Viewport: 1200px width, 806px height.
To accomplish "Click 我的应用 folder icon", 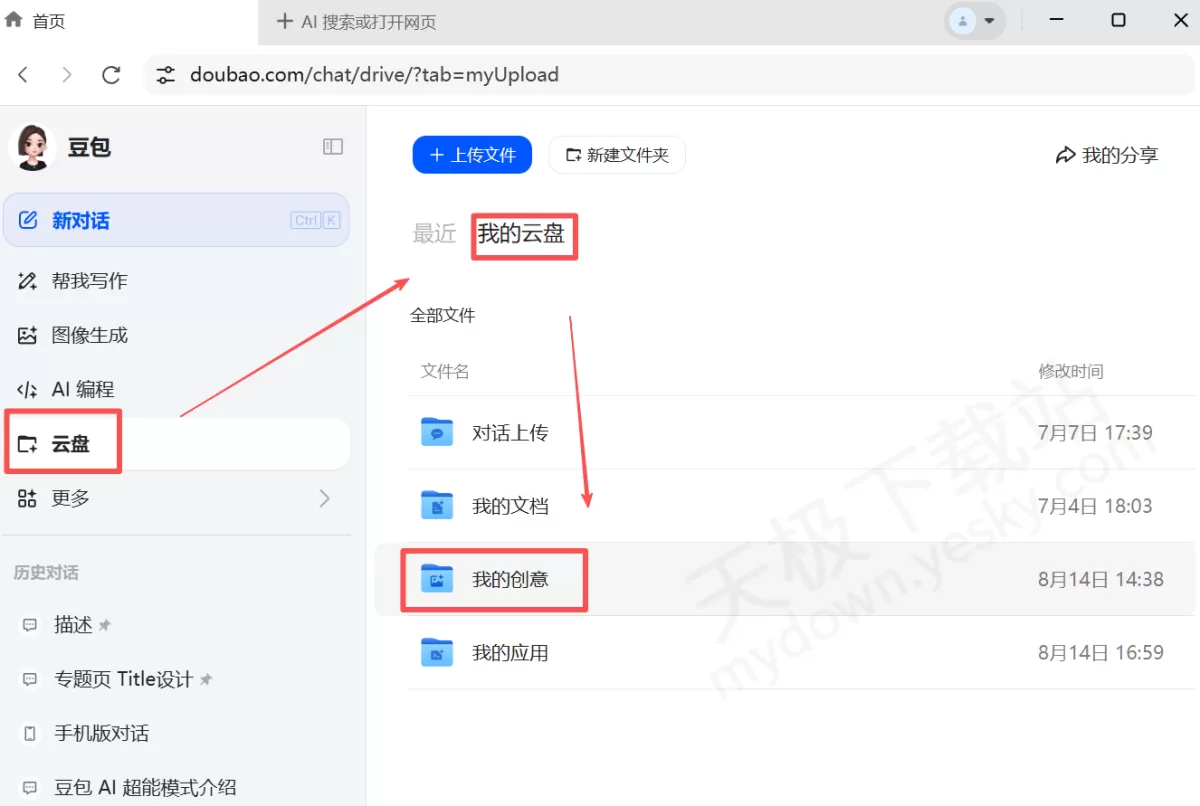I will click(437, 652).
